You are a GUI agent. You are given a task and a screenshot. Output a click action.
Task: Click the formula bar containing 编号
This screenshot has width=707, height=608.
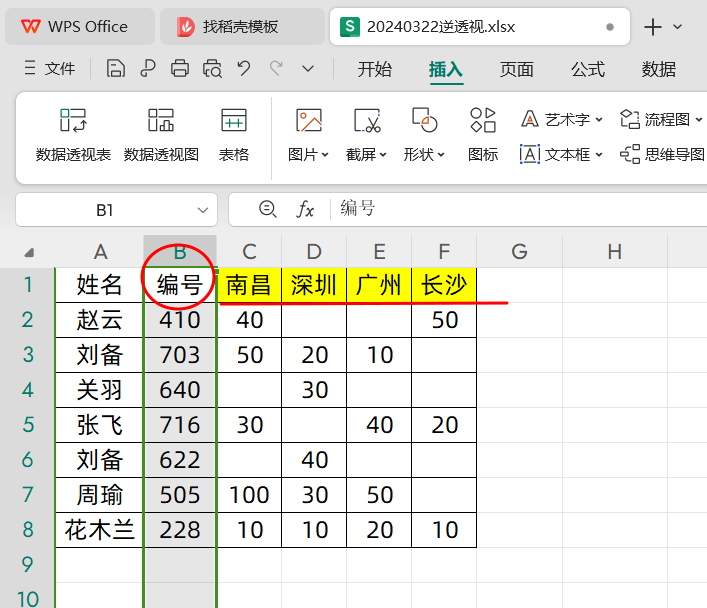tap(519, 209)
